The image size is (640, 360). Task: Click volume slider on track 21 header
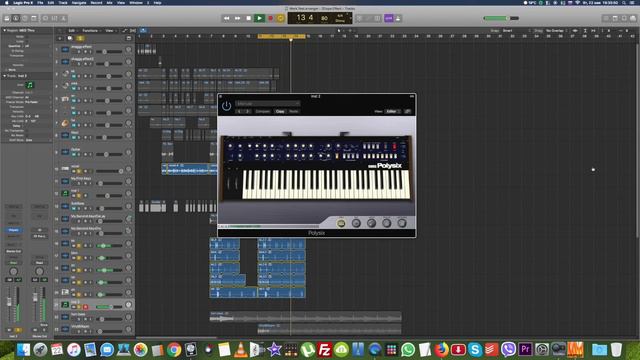tap(105, 307)
